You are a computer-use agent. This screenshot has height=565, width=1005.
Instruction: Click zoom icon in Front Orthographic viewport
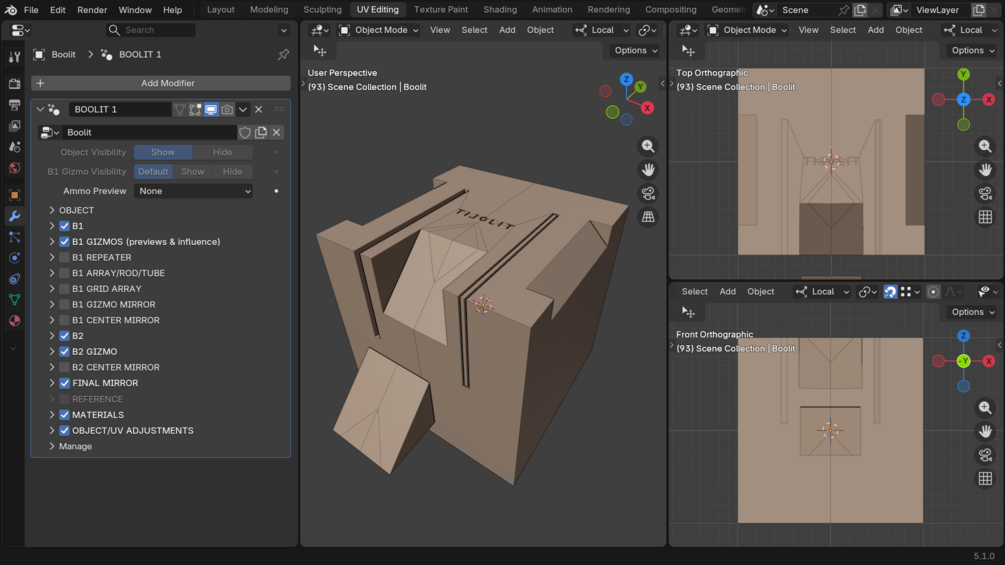click(x=985, y=408)
